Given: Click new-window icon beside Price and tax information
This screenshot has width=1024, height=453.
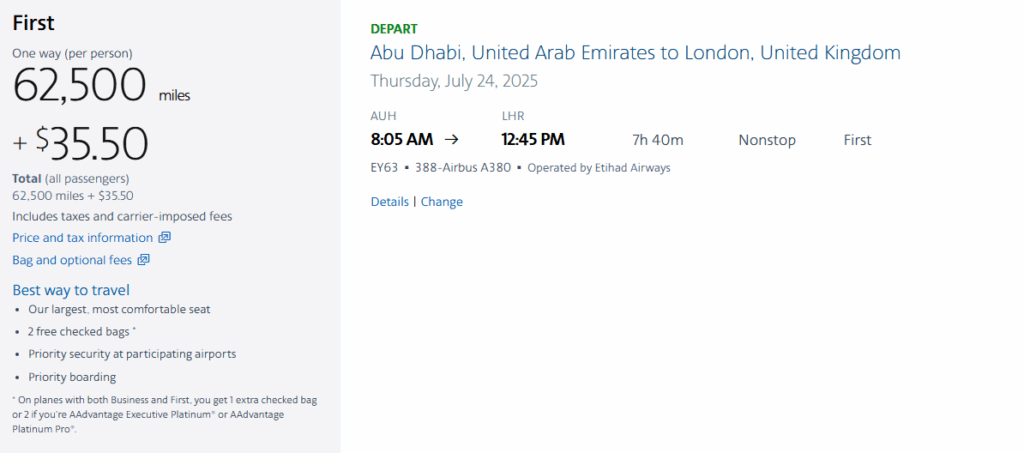Looking at the screenshot, I should 165,238.
